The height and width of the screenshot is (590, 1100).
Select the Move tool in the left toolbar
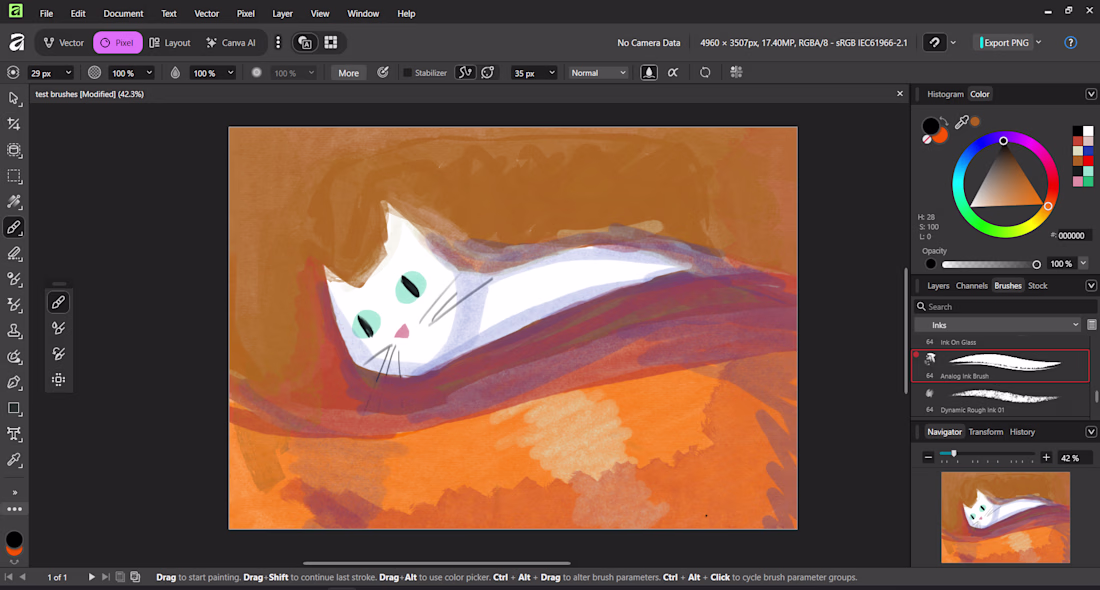click(x=14, y=98)
